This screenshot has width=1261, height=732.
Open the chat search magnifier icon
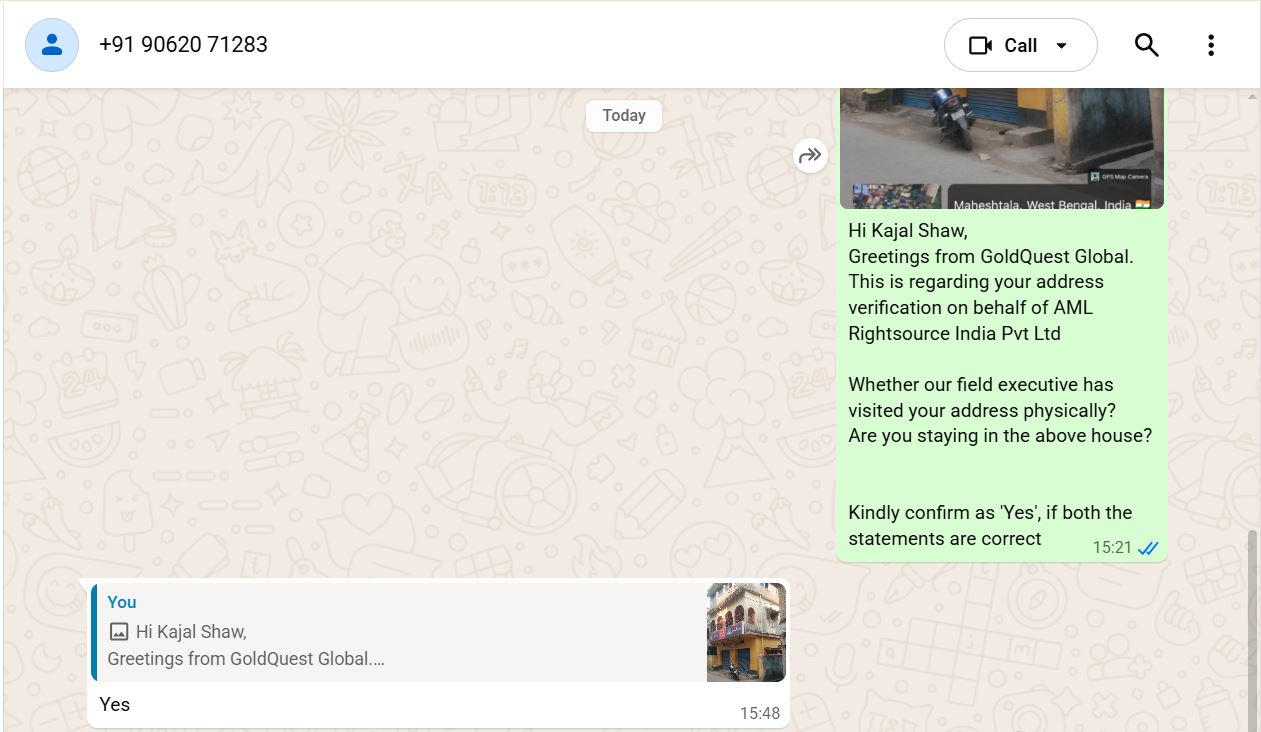(1146, 45)
